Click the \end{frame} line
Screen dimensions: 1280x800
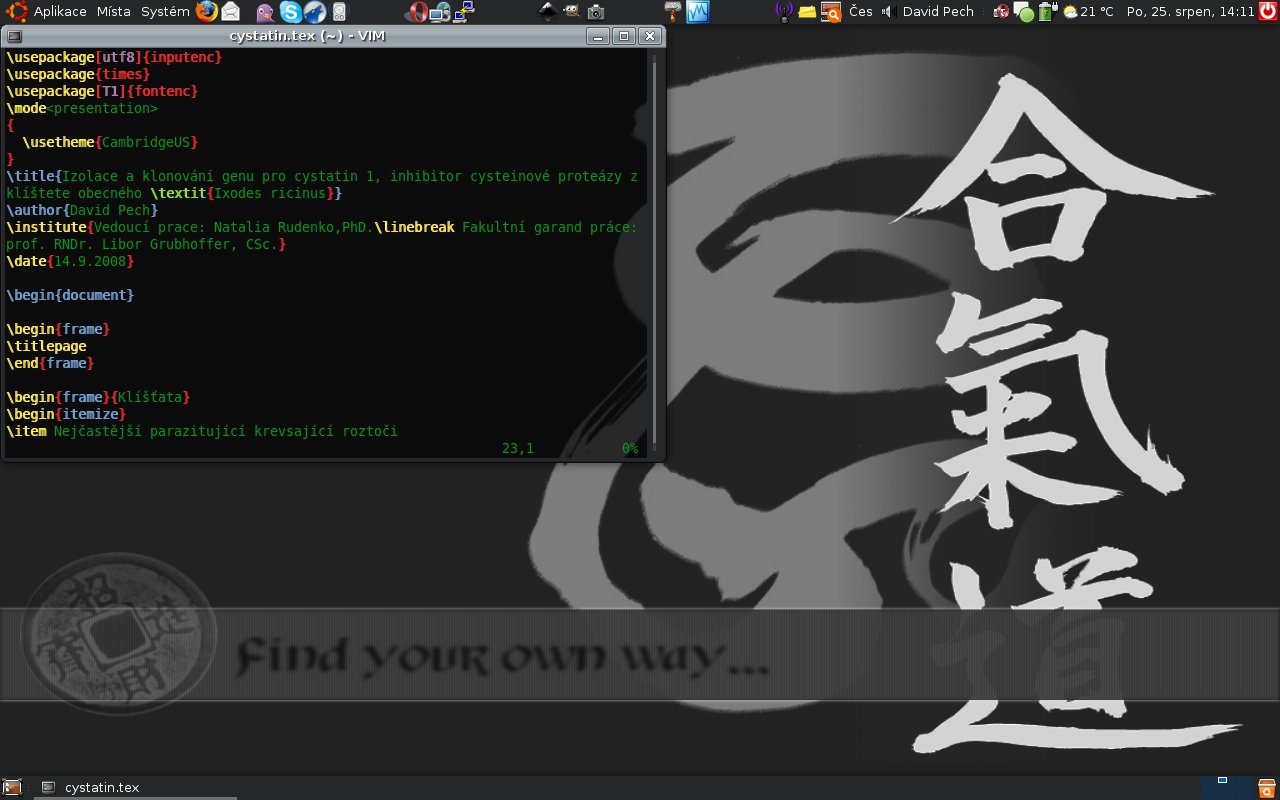click(50, 363)
